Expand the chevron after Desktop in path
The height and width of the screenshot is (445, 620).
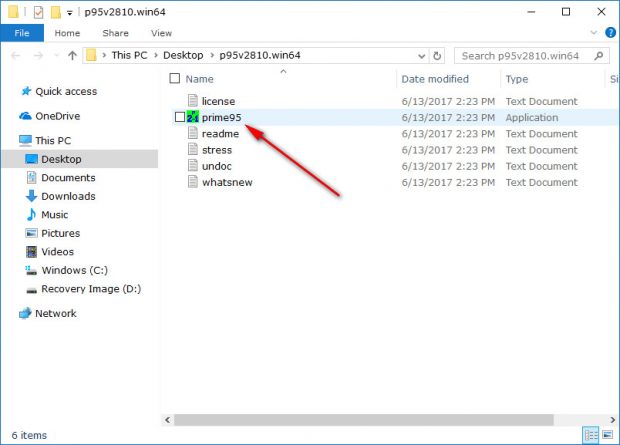[212, 55]
